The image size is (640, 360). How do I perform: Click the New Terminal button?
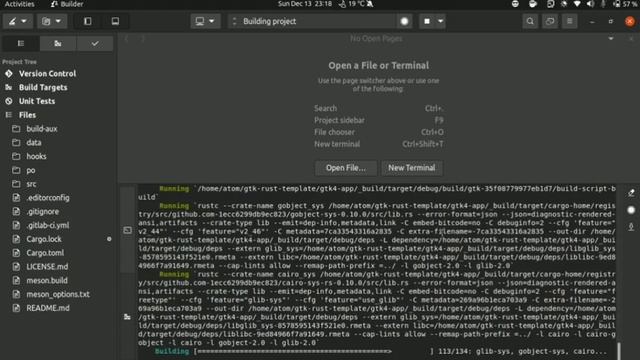pos(411,168)
